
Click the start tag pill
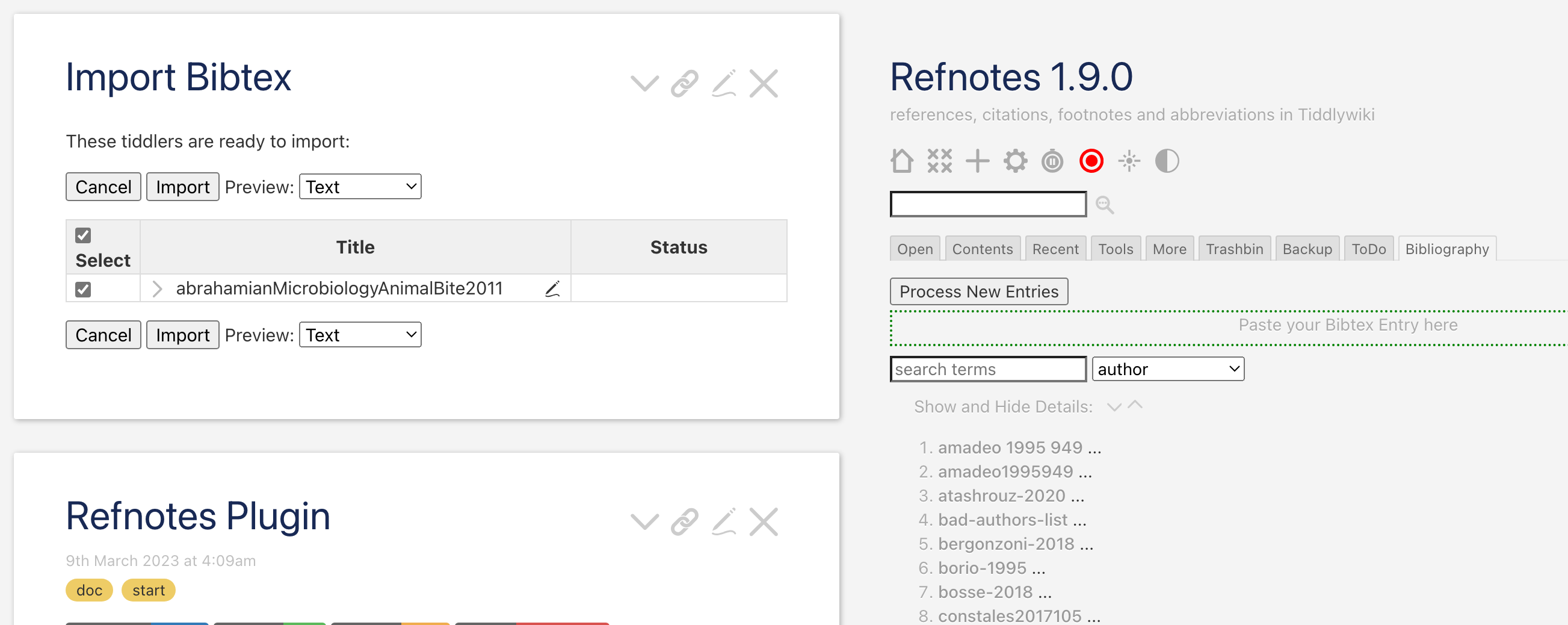(x=149, y=590)
